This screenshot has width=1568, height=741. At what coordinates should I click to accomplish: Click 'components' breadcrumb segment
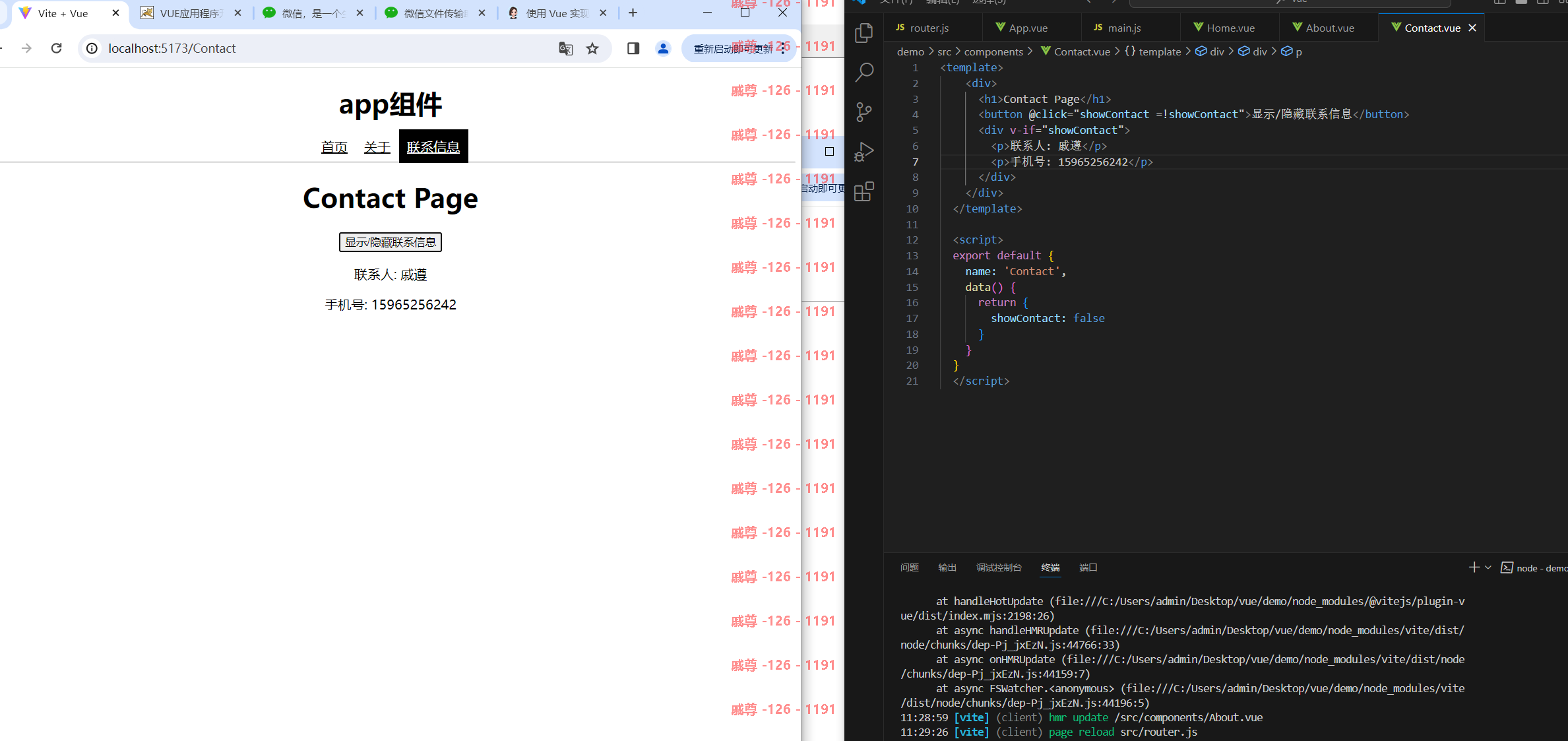pos(993,51)
